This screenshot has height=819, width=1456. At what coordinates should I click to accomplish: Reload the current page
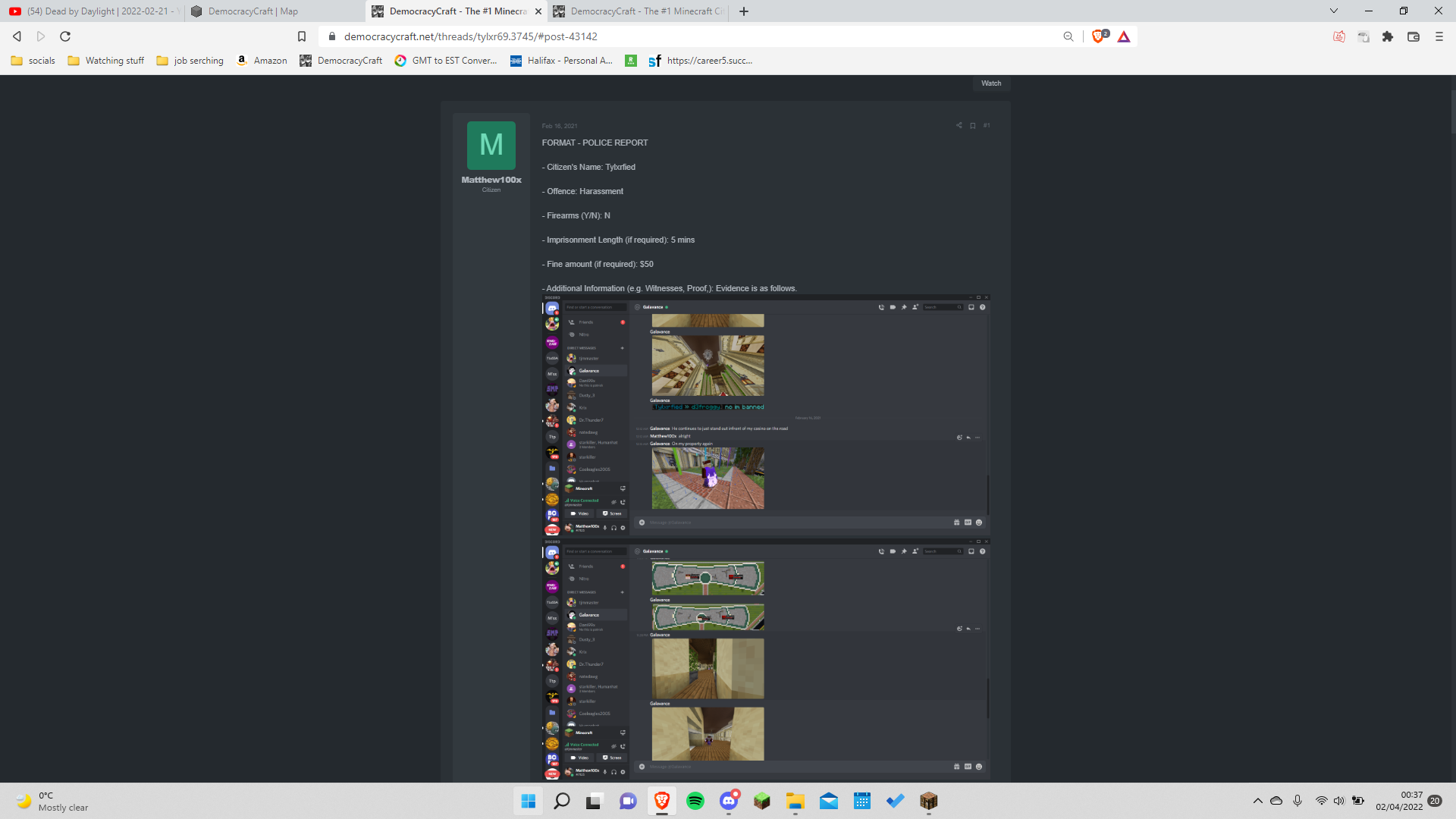65,36
